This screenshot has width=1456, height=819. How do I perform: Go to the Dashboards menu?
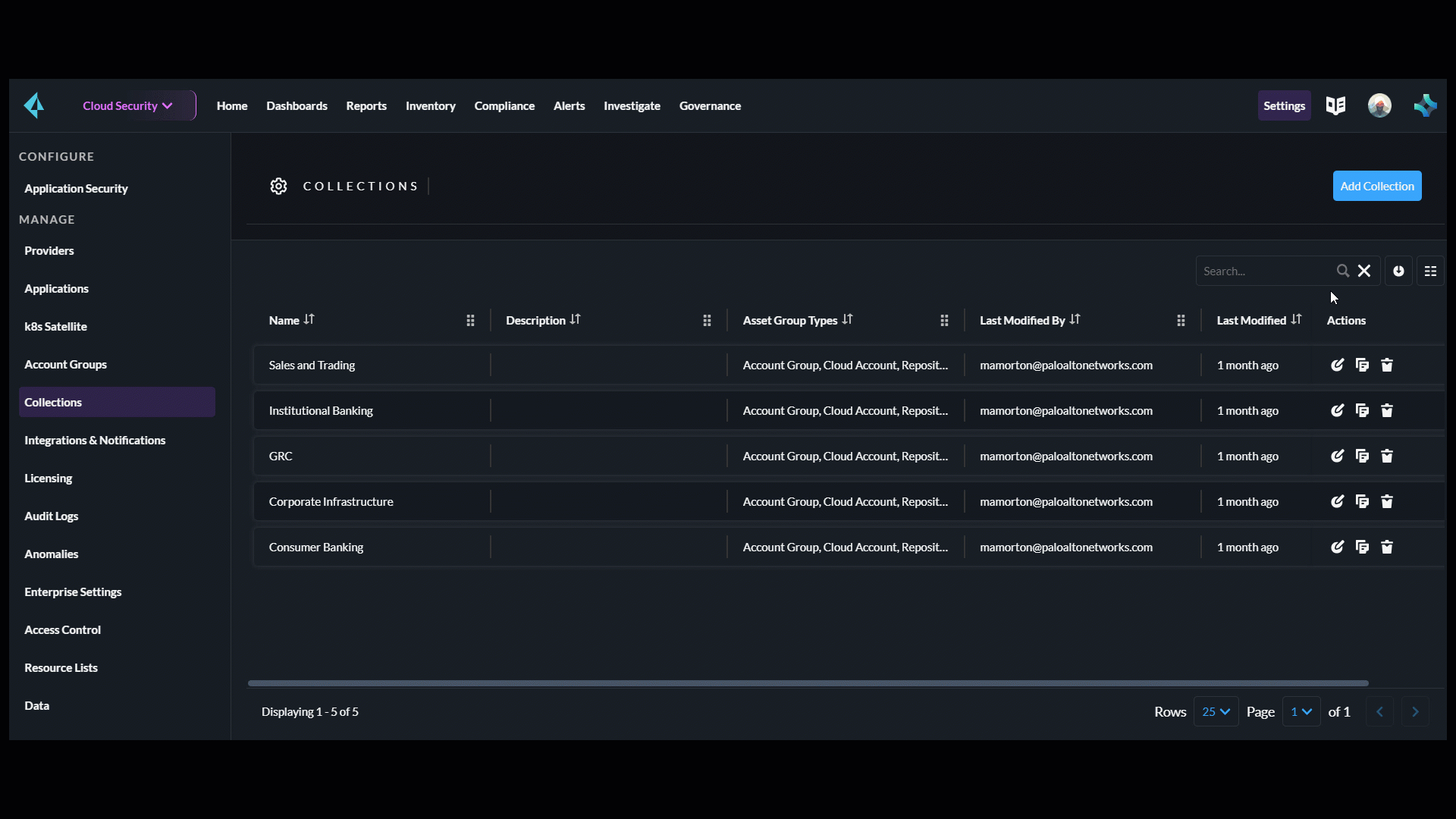point(297,105)
